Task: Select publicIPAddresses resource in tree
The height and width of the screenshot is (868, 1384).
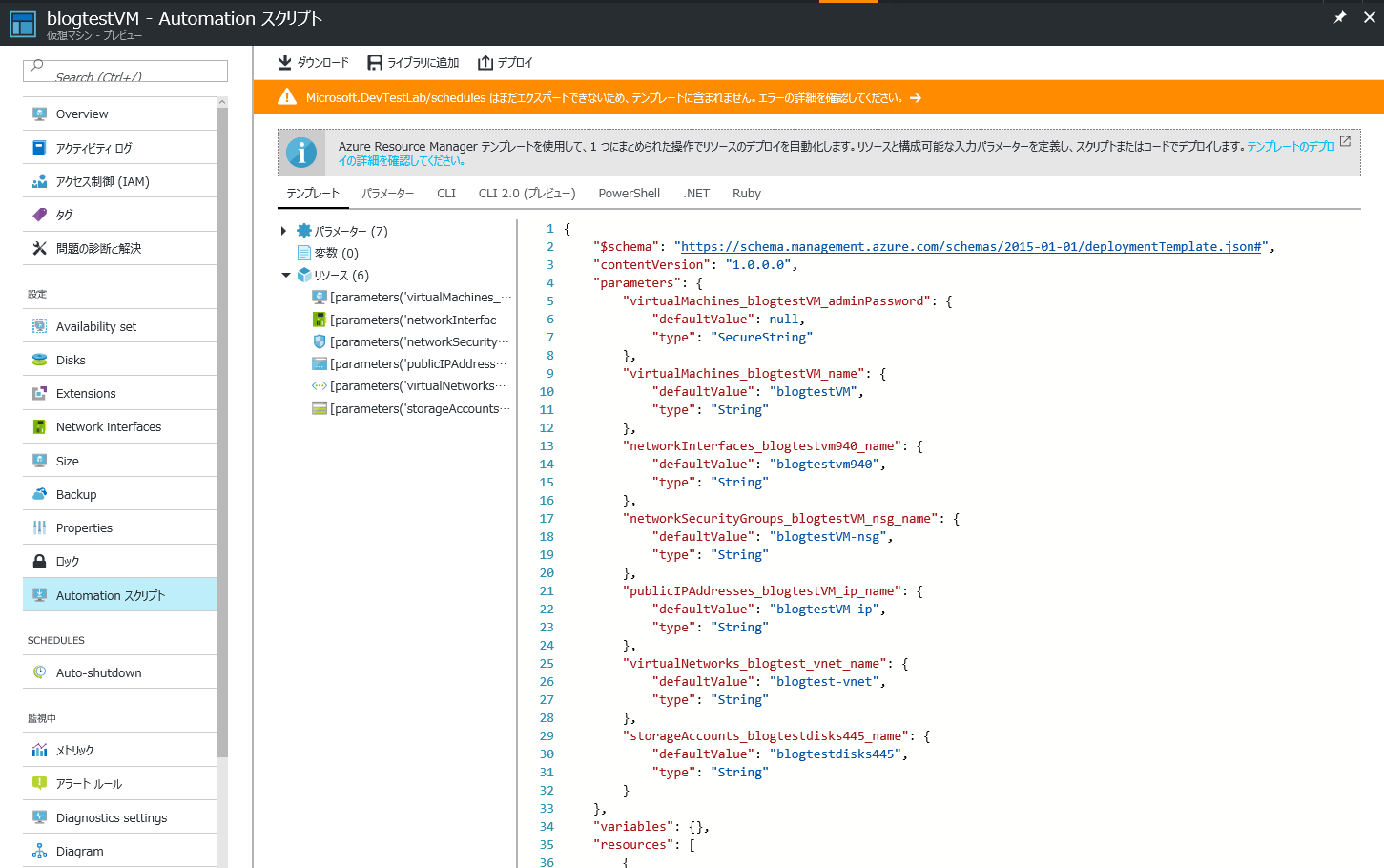Action: 410,363
